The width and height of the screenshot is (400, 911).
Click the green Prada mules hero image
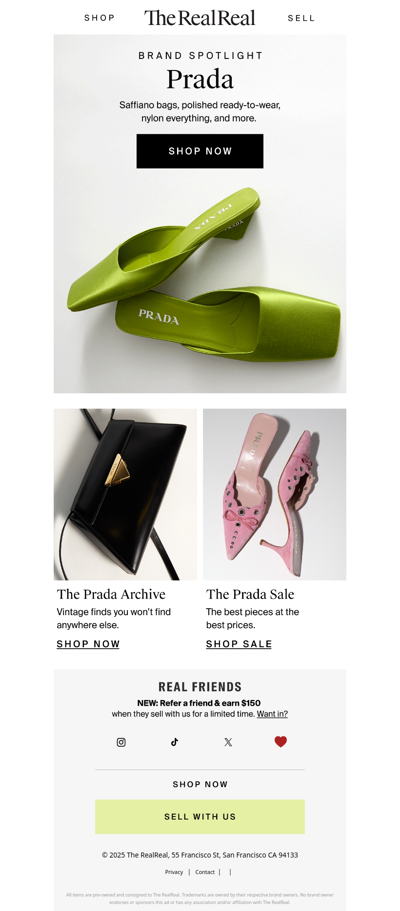[x=200, y=279]
